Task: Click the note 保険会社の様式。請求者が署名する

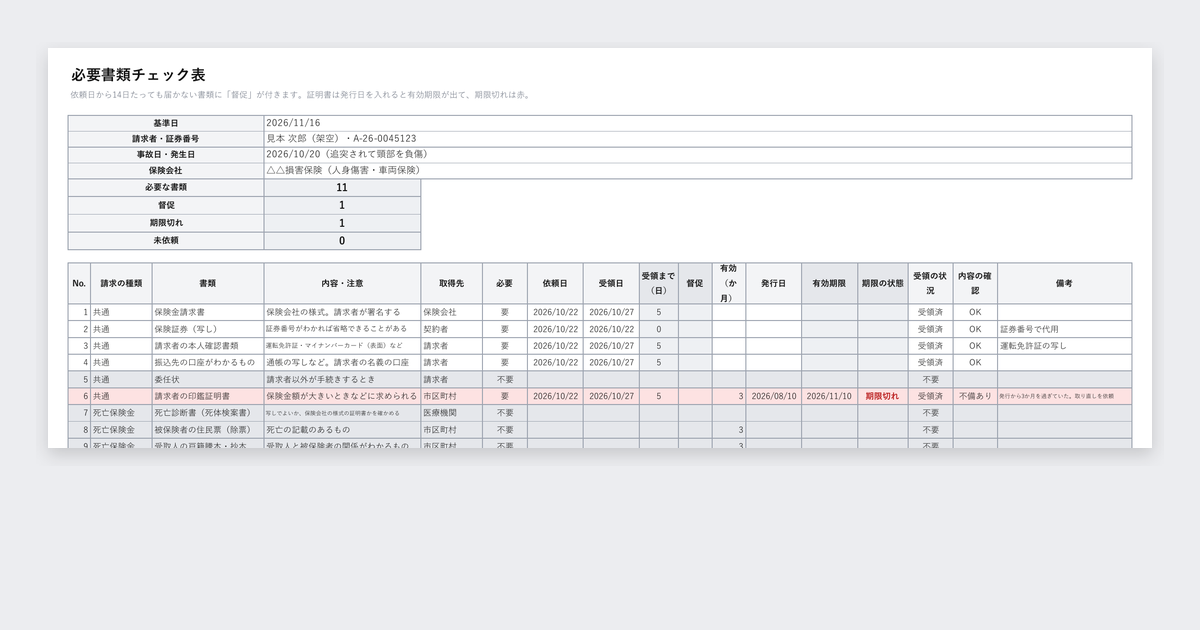Action: (x=342, y=312)
